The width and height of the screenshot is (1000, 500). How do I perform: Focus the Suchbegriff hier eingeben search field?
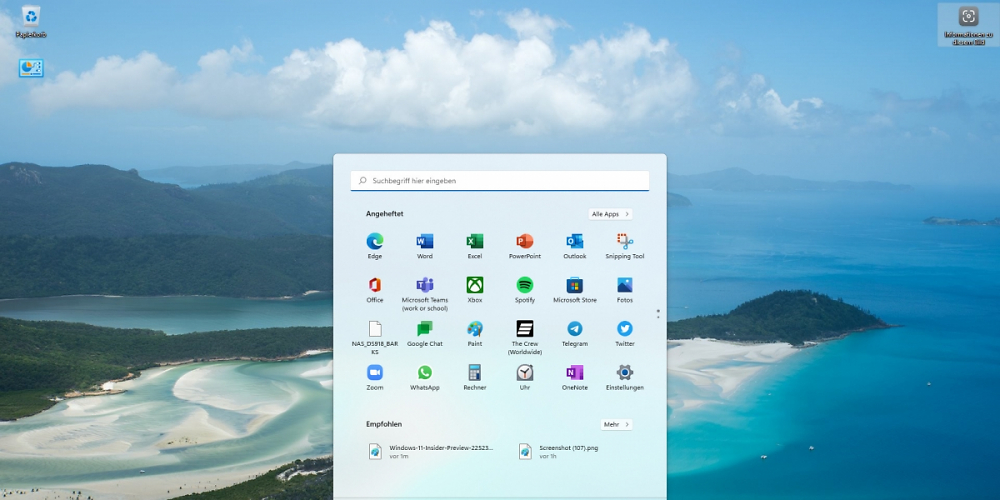pos(499,180)
